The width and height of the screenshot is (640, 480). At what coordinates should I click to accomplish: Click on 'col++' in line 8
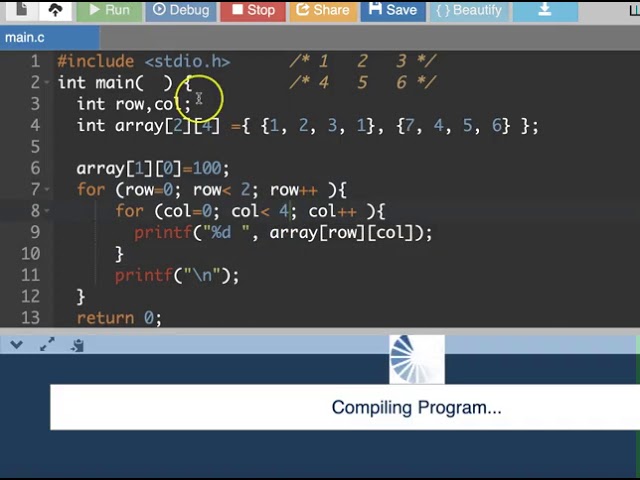(x=332, y=211)
